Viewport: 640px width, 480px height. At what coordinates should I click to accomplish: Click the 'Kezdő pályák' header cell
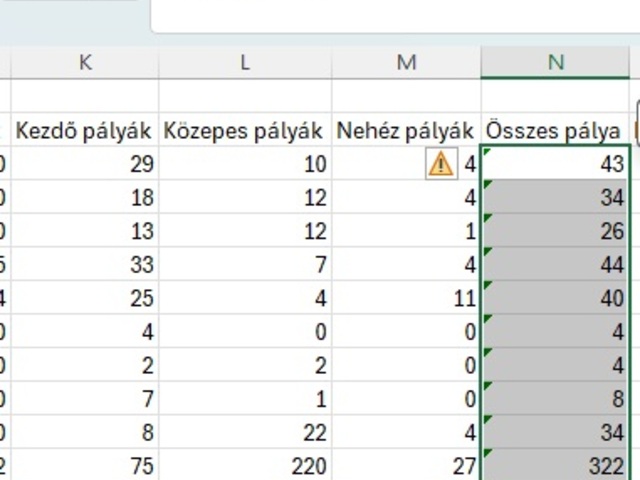click(x=84, y=131)
